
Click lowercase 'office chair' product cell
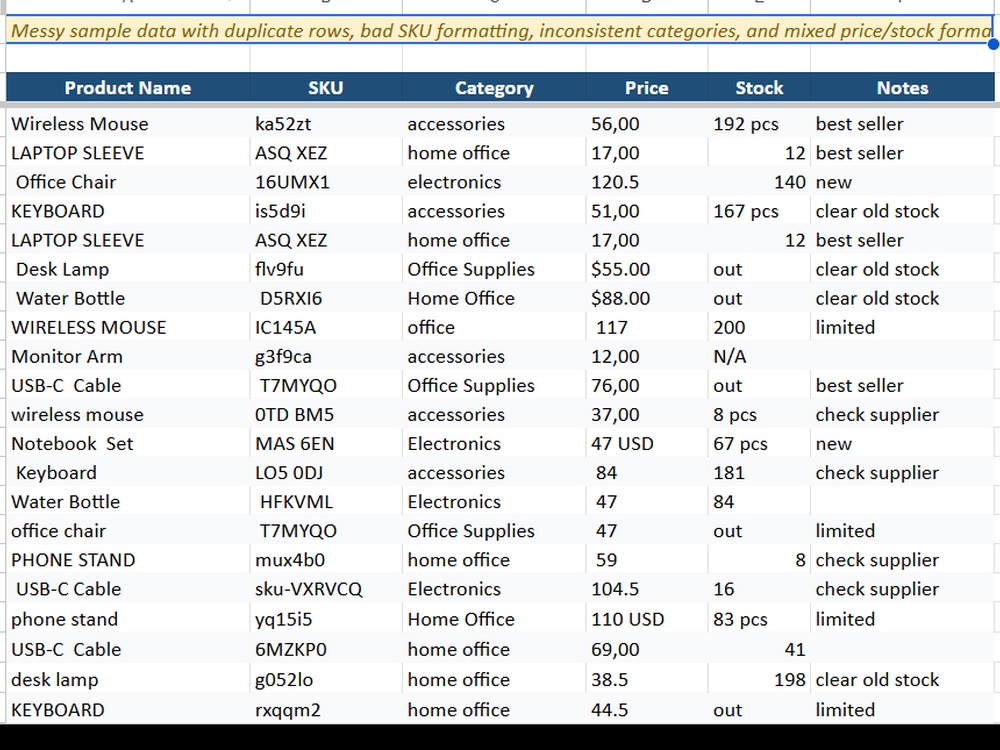[x=128, y=531]
